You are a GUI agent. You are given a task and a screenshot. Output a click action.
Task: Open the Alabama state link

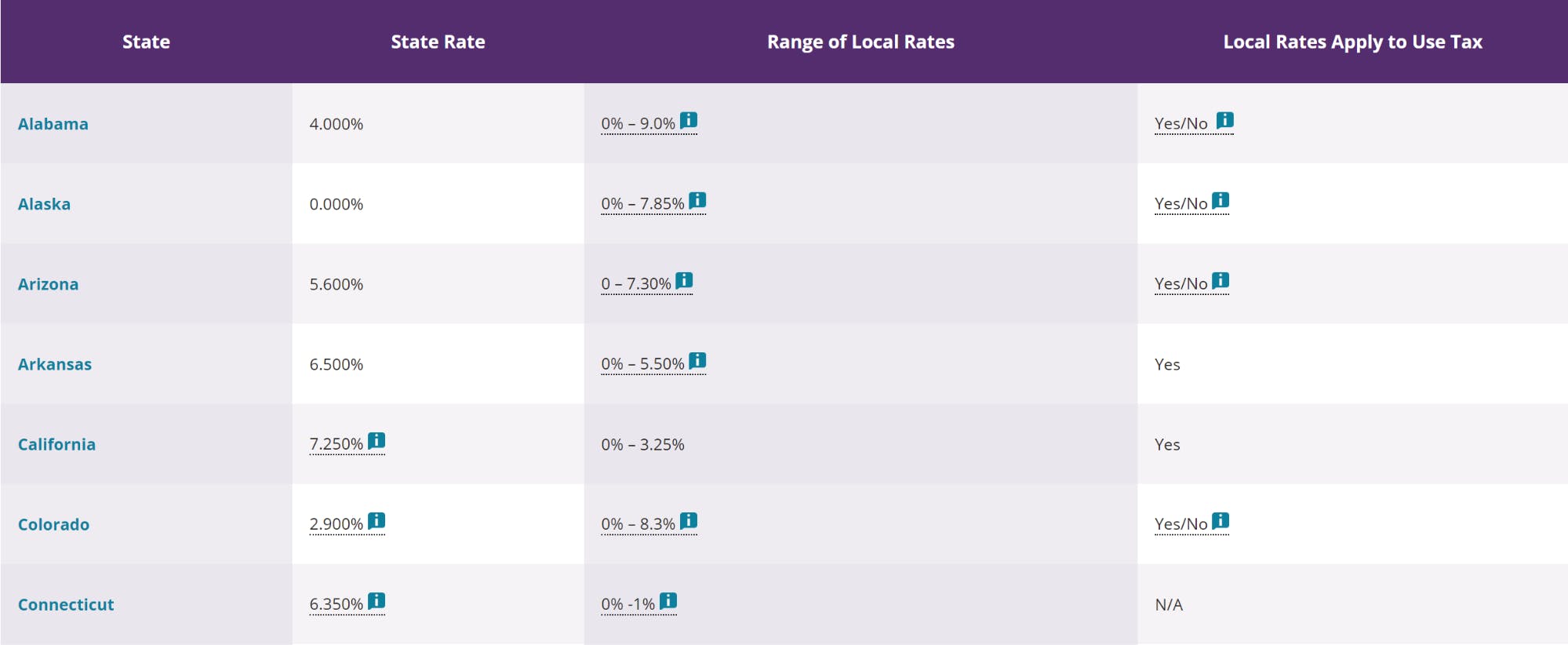[x=53, y=124]
